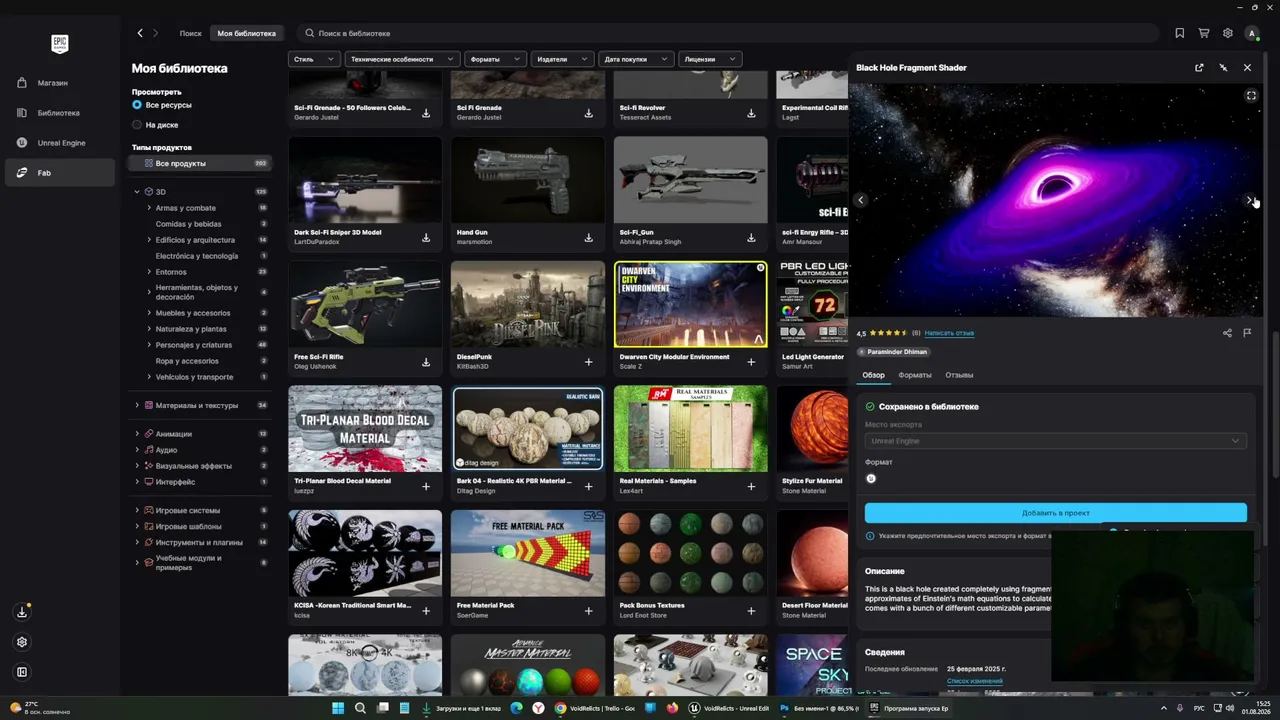Select the Unreal Engine format icon
1280x720 pixels.
pyautogui.click(x=871, y=479)
